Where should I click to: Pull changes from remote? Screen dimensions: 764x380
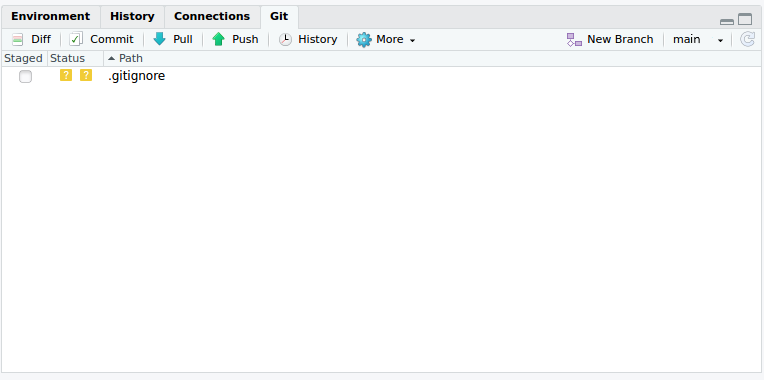tap(172, 39)
